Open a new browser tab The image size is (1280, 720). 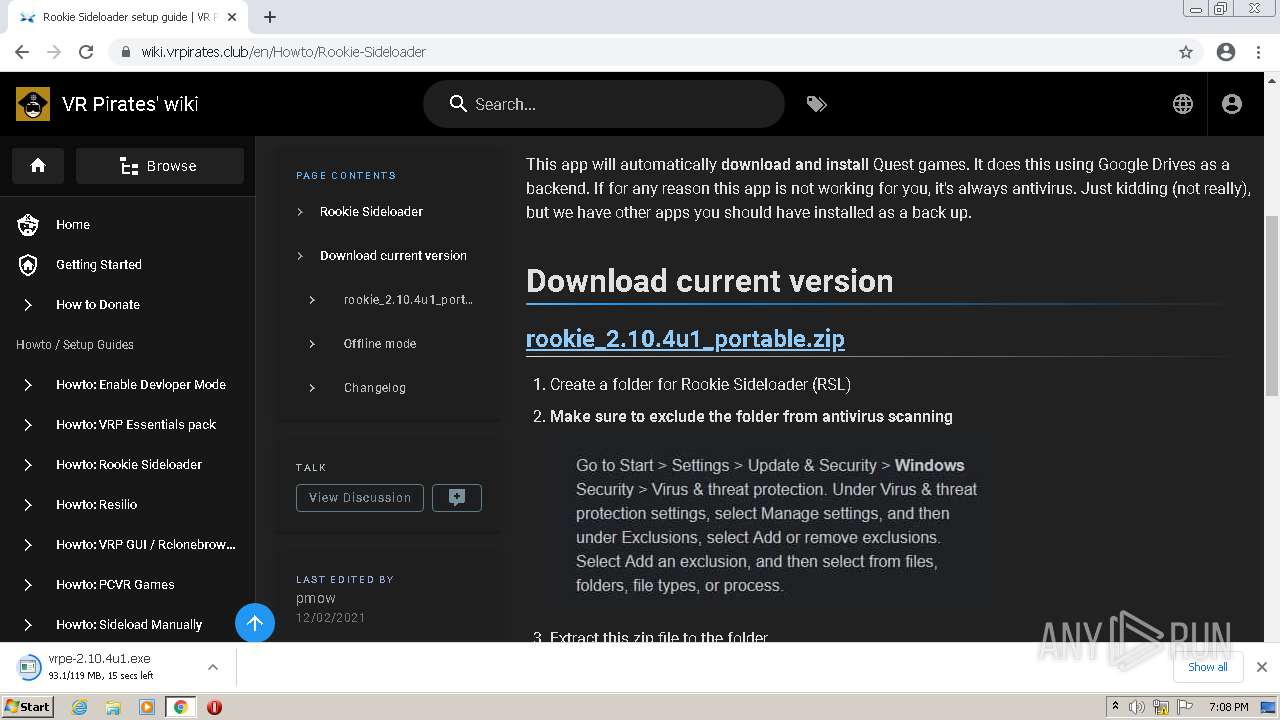[x=270, y=17]
